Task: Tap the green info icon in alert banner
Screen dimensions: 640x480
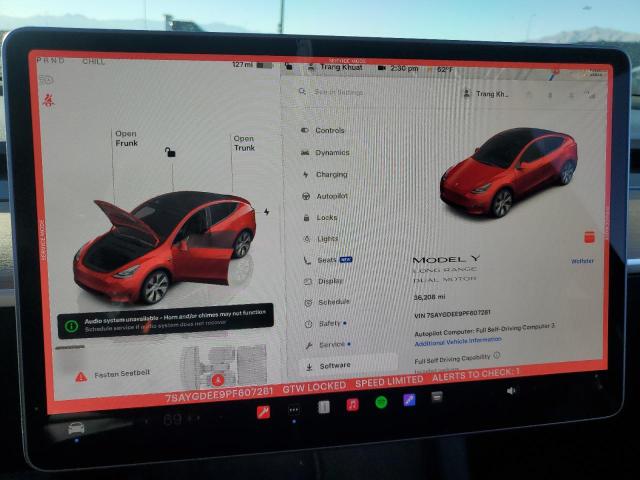Action: pyautogui.click(x=71, y=326)
